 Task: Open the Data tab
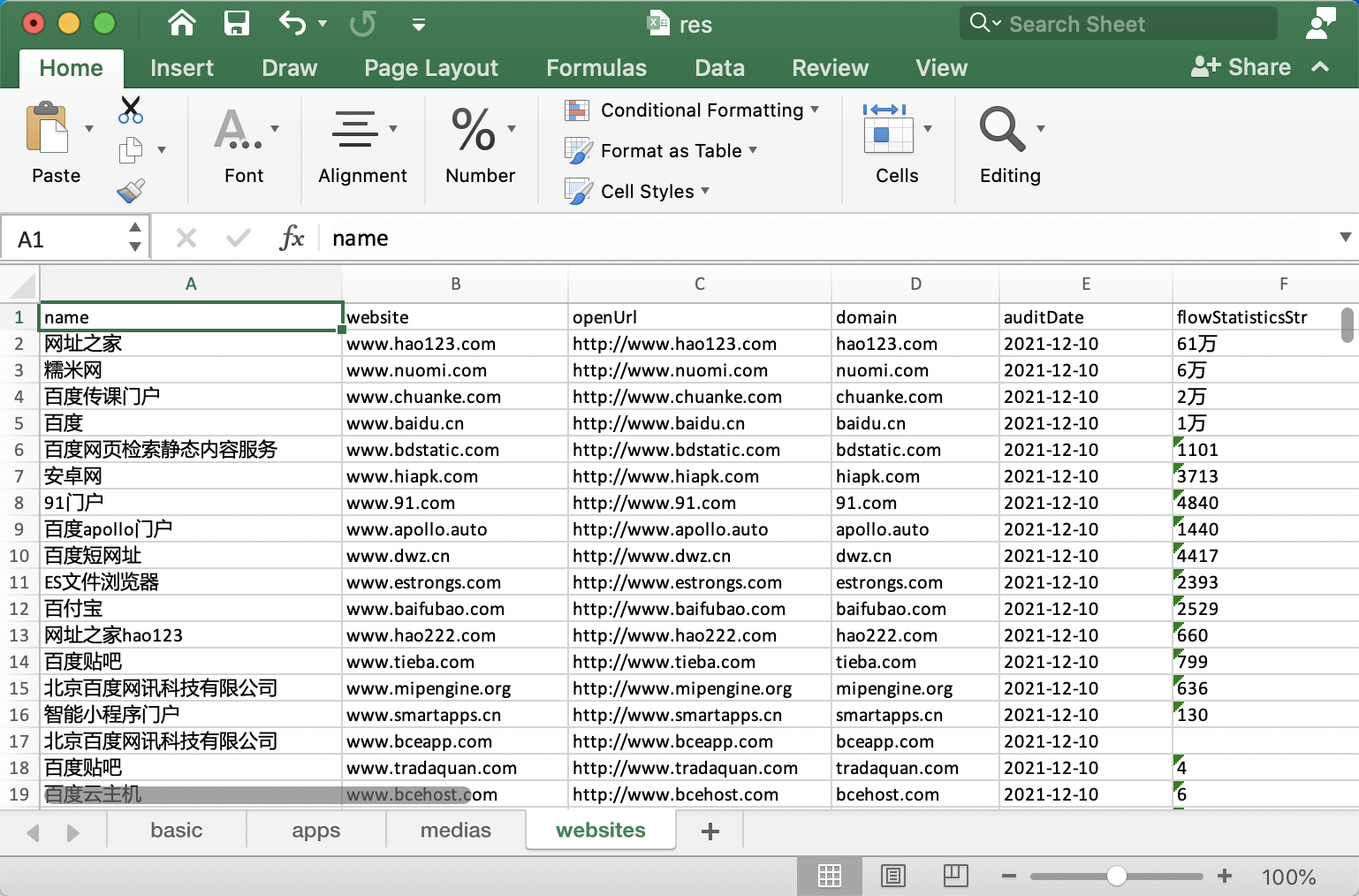click(719, 68)
